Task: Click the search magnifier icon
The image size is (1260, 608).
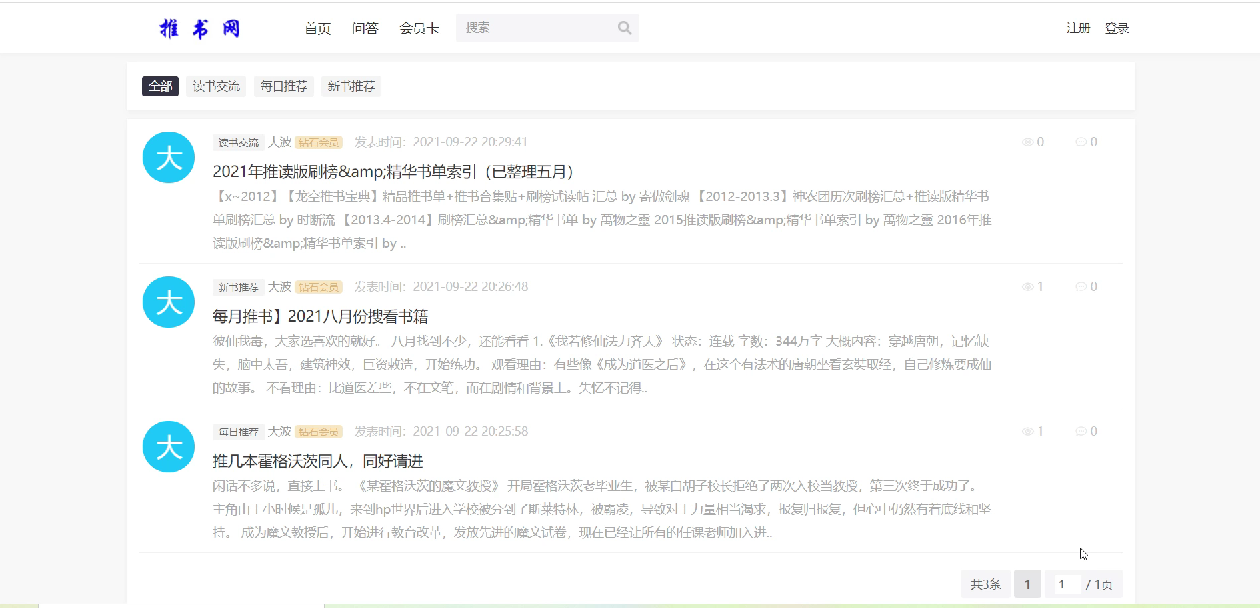Action: pyautogui.click(x=624, y=28)
